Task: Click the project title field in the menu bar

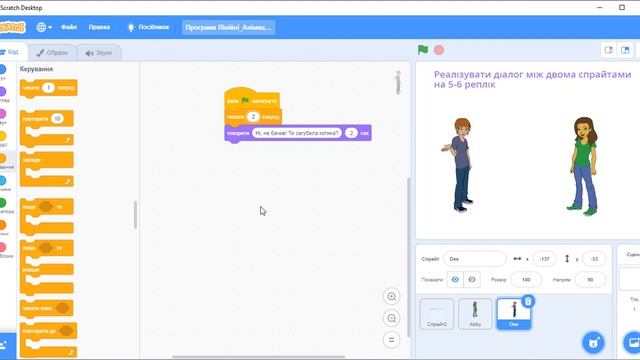Action: [228, 27]
